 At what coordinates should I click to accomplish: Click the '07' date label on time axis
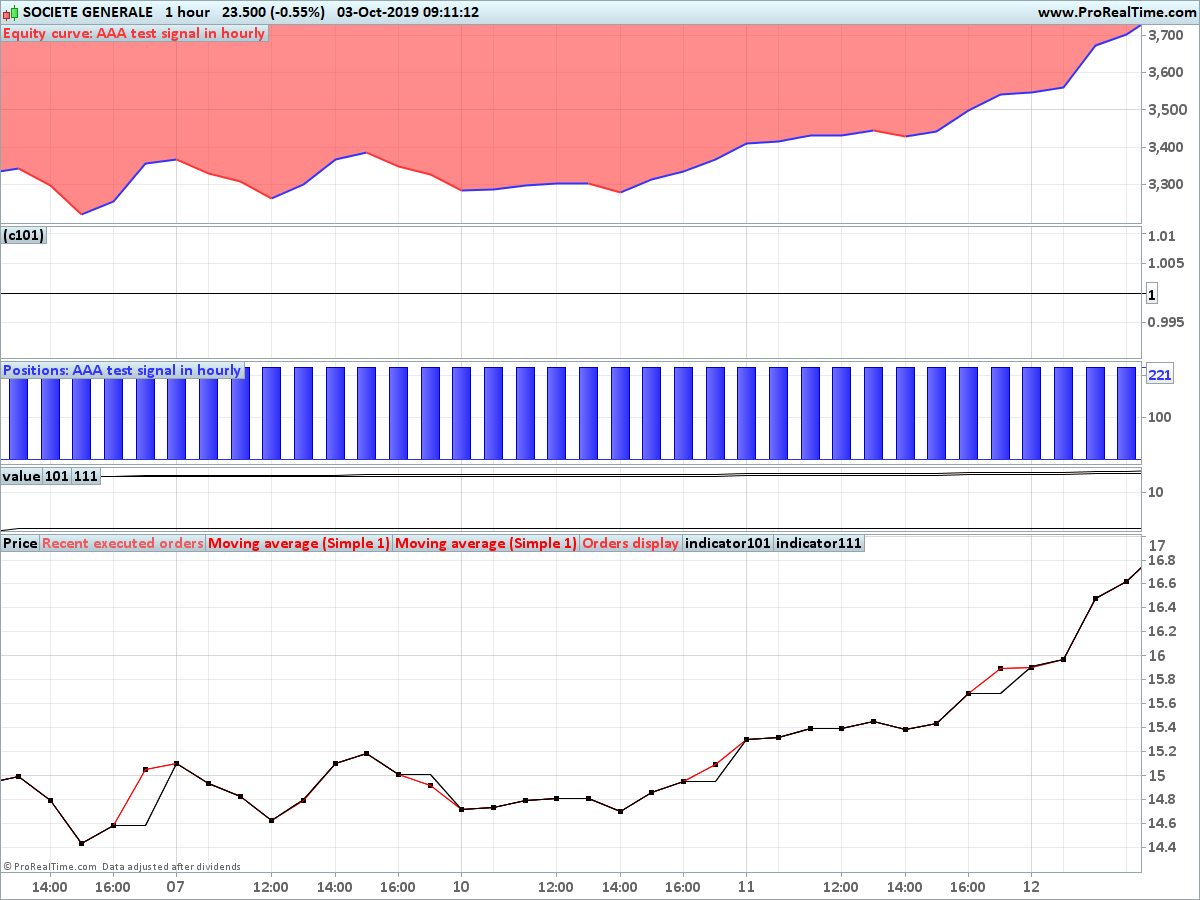tap(175, 886)
